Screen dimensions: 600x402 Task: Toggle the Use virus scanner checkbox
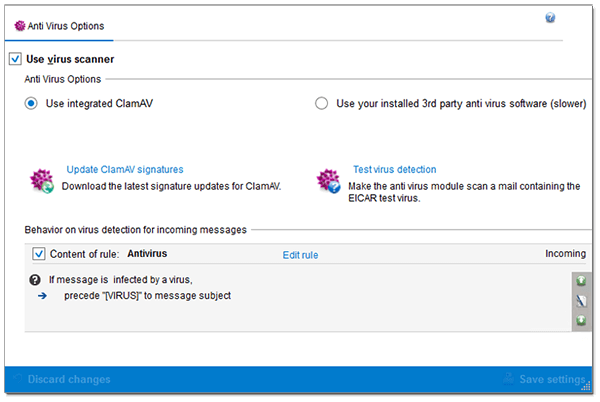15,59
